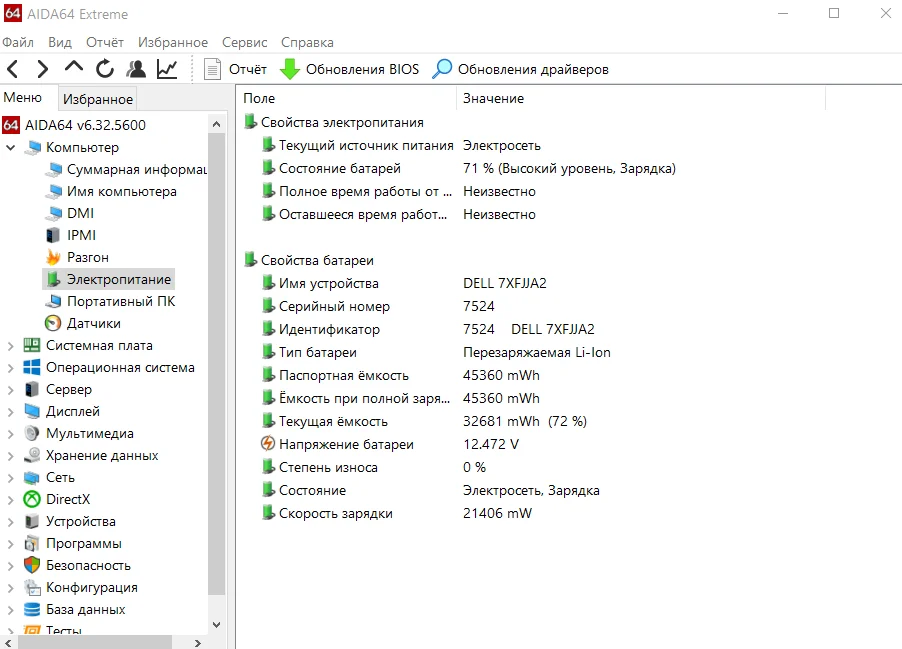Click the Операционная система Windows icon
The image size is (902, 649).
[x=32, y=367]
